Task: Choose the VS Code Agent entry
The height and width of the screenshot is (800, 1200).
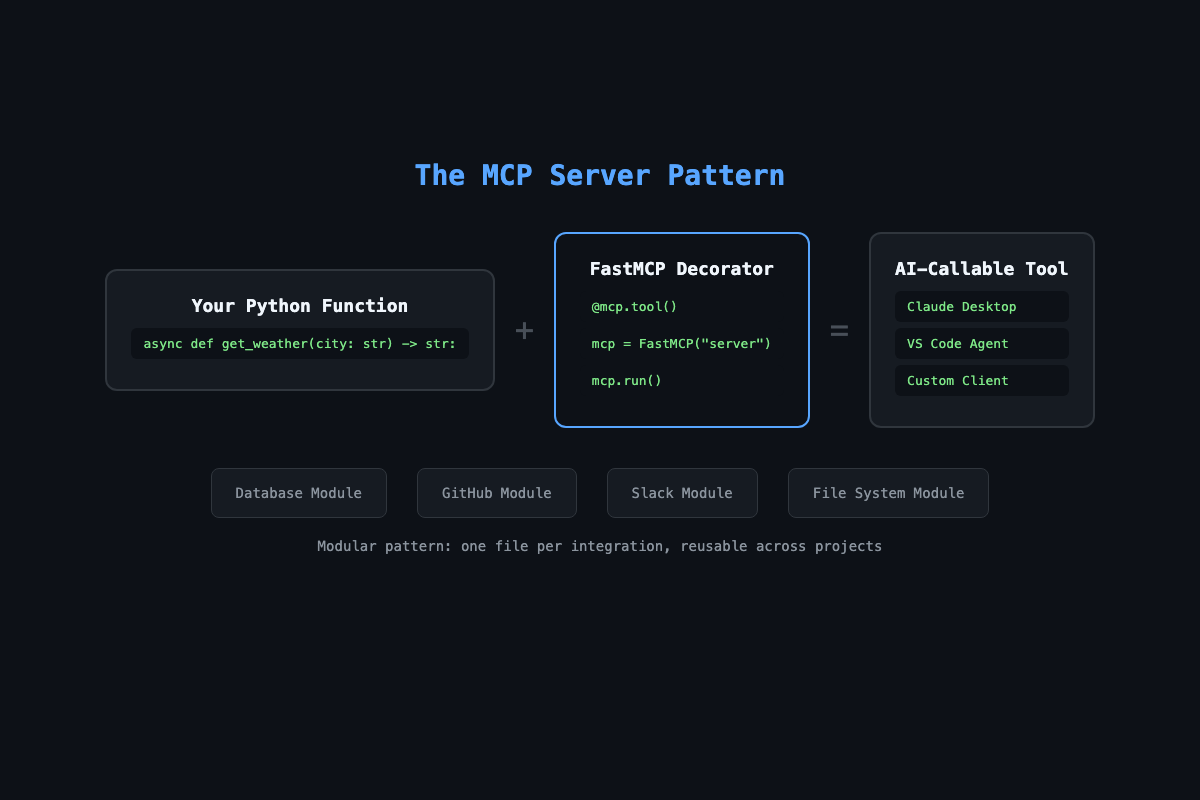Action: pos(982,344)
